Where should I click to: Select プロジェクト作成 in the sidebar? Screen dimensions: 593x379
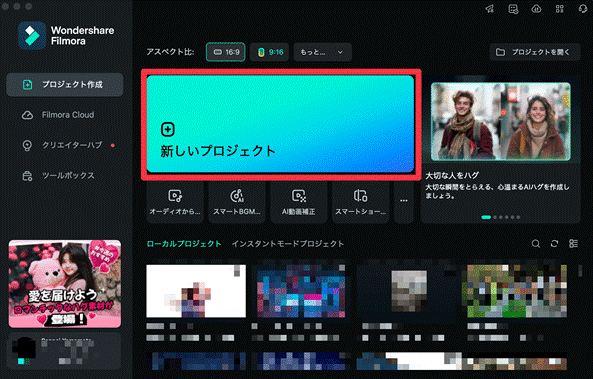tap(65, 84)
